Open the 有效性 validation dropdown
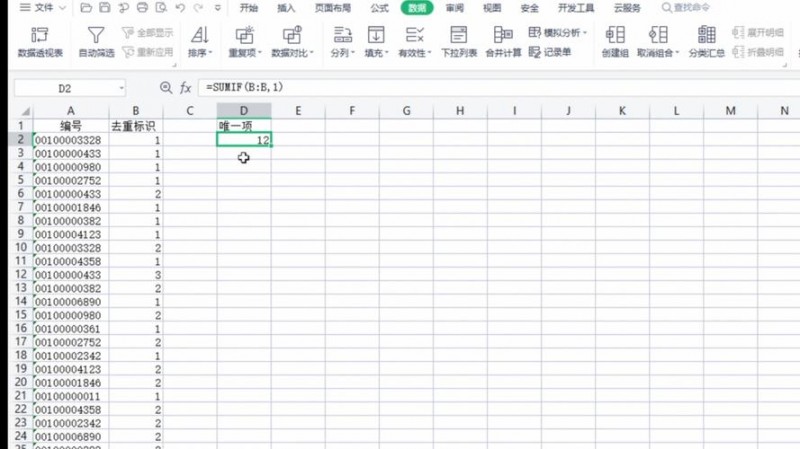 (414, 42)
